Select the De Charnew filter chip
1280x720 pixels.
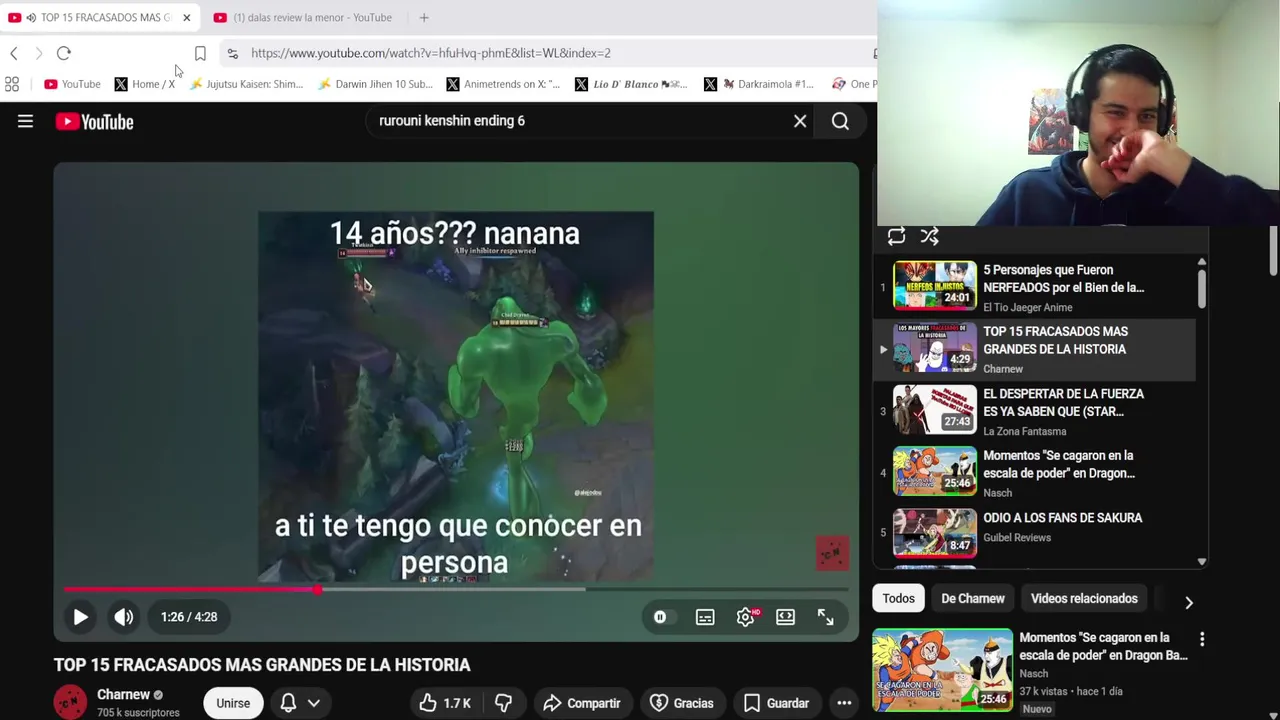[972, 598]
